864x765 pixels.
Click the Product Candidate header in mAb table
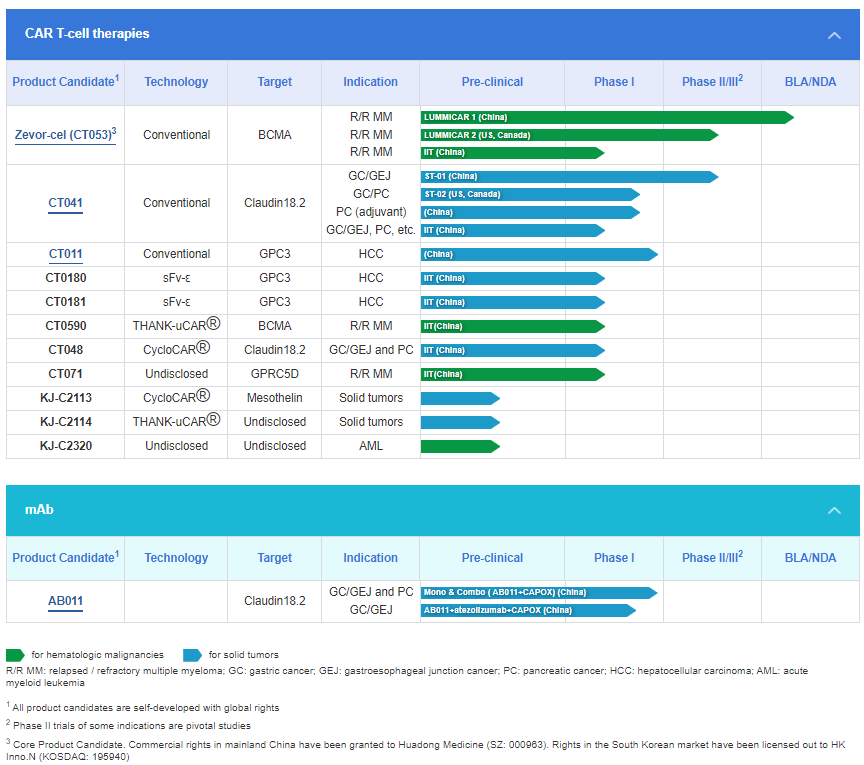[66, 557]
